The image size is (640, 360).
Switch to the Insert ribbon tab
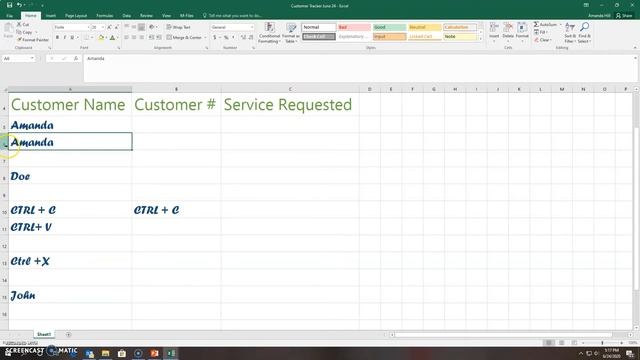tap(51, 16)
